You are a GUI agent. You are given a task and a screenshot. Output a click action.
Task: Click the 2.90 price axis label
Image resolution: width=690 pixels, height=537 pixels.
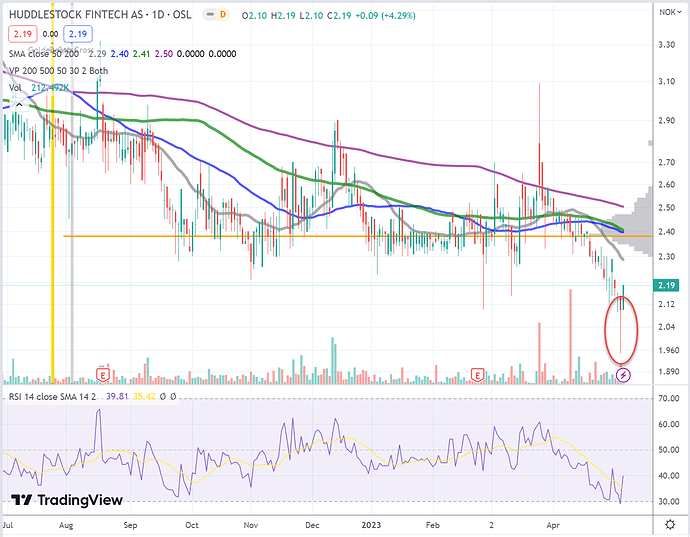click(667, 120)
